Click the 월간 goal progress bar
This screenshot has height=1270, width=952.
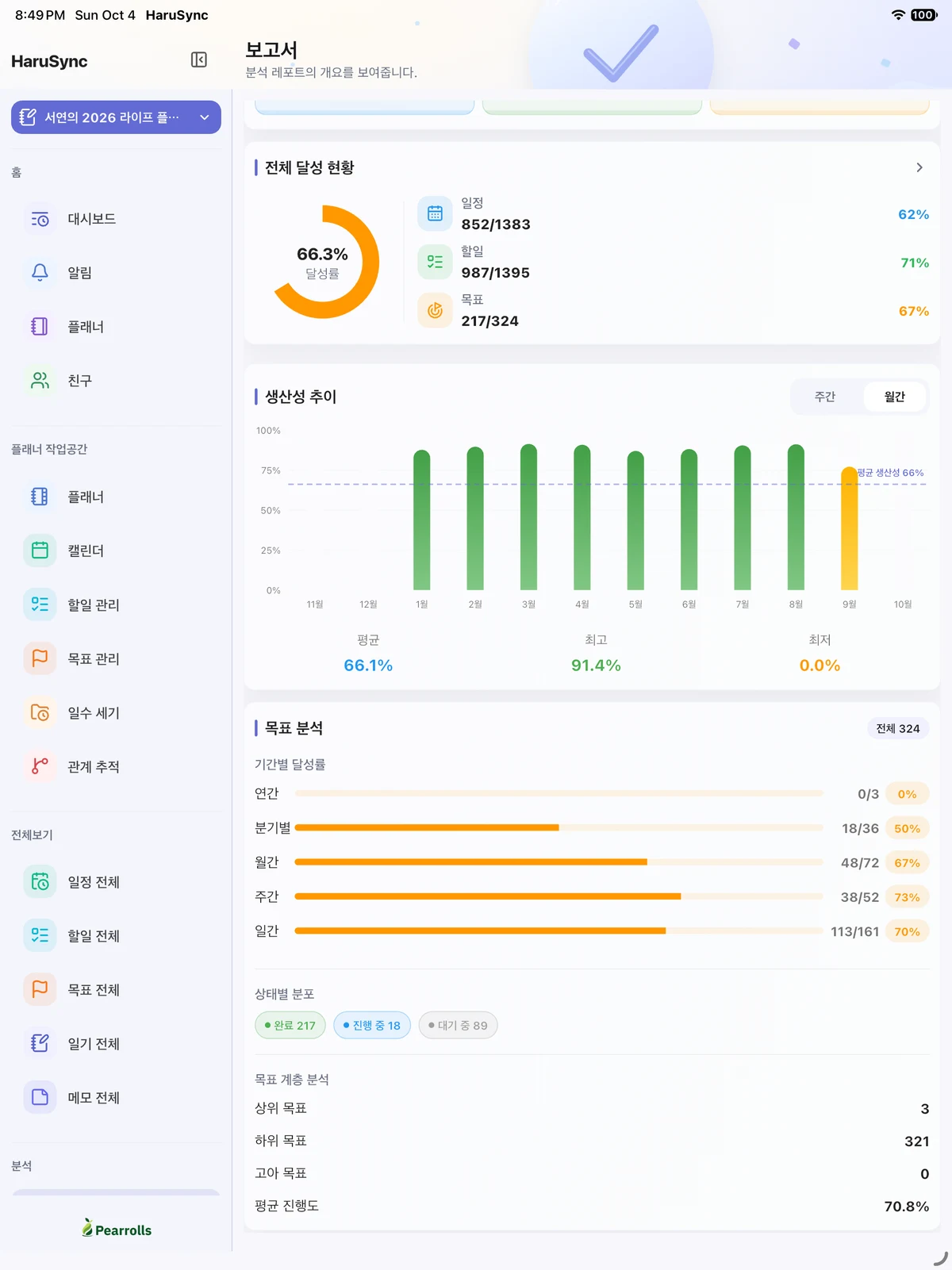559,862
